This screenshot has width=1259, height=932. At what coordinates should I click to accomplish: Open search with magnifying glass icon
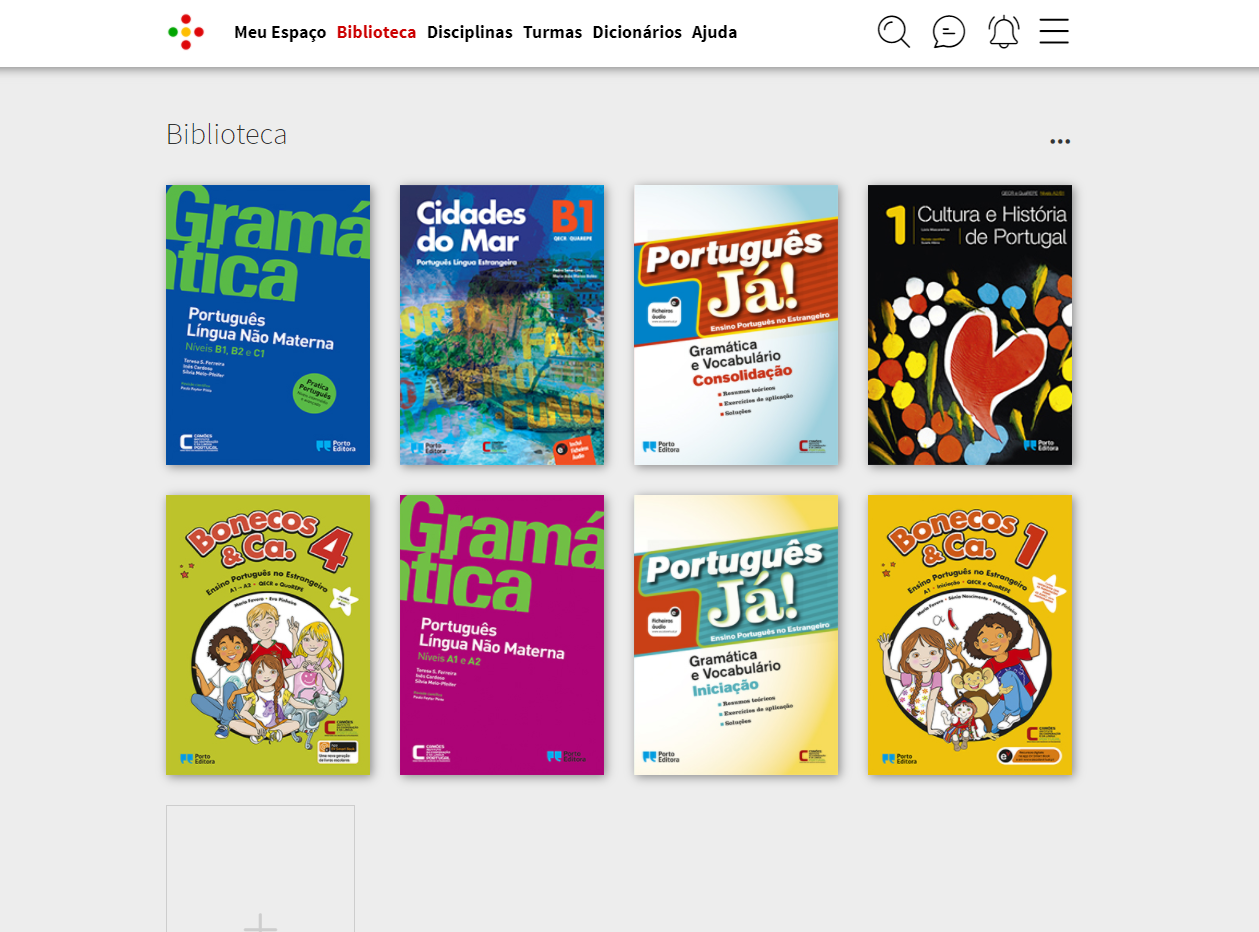[x=894, y=32]
